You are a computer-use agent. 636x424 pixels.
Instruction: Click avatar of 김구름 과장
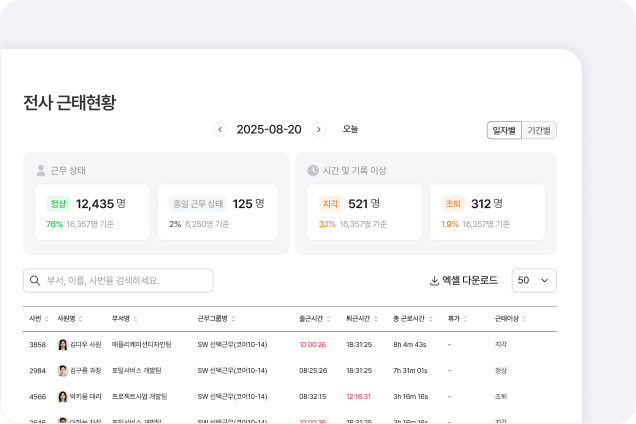point(62,370)
